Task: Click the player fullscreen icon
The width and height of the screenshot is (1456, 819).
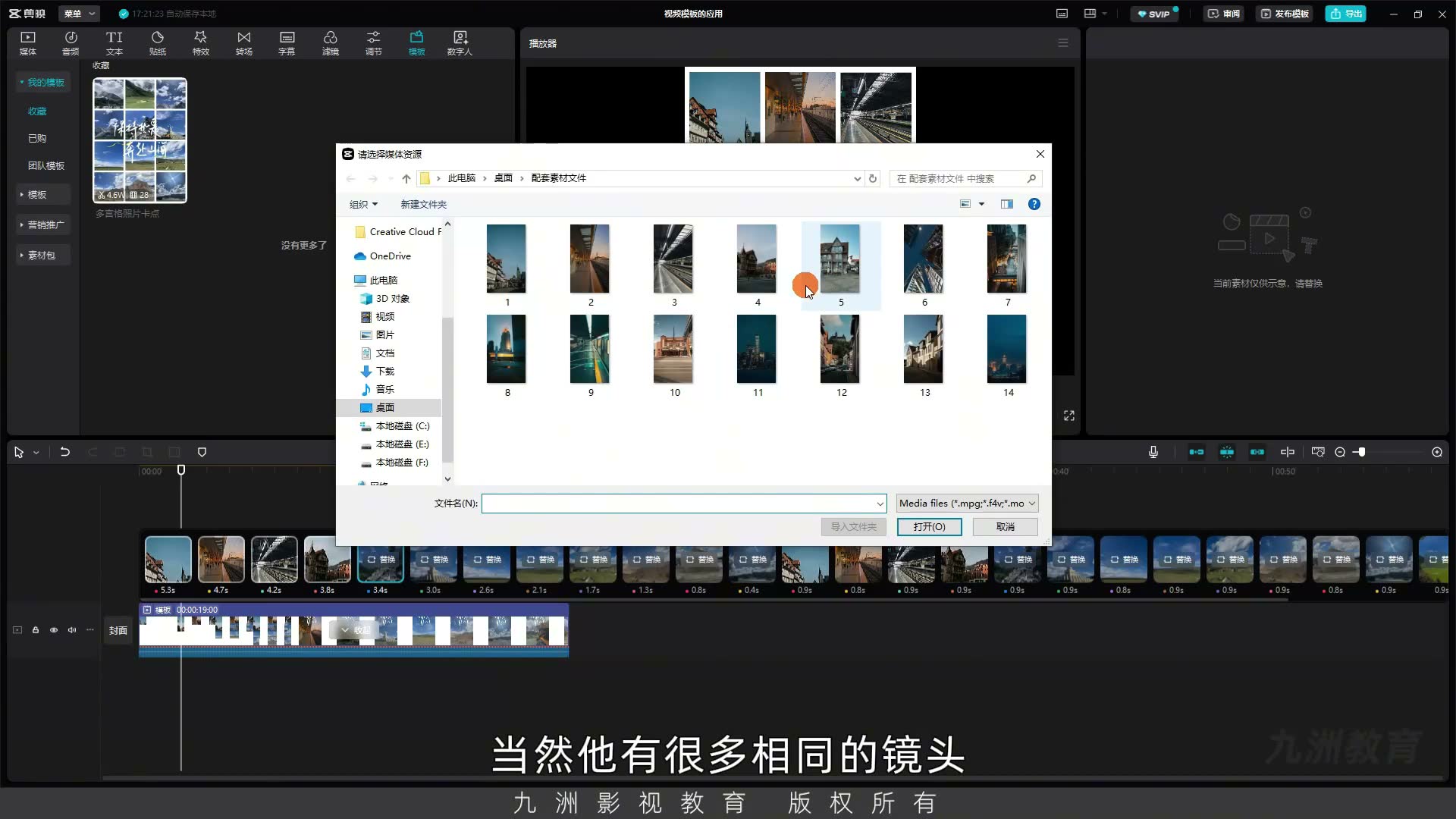Action: tap(1069, 416)
